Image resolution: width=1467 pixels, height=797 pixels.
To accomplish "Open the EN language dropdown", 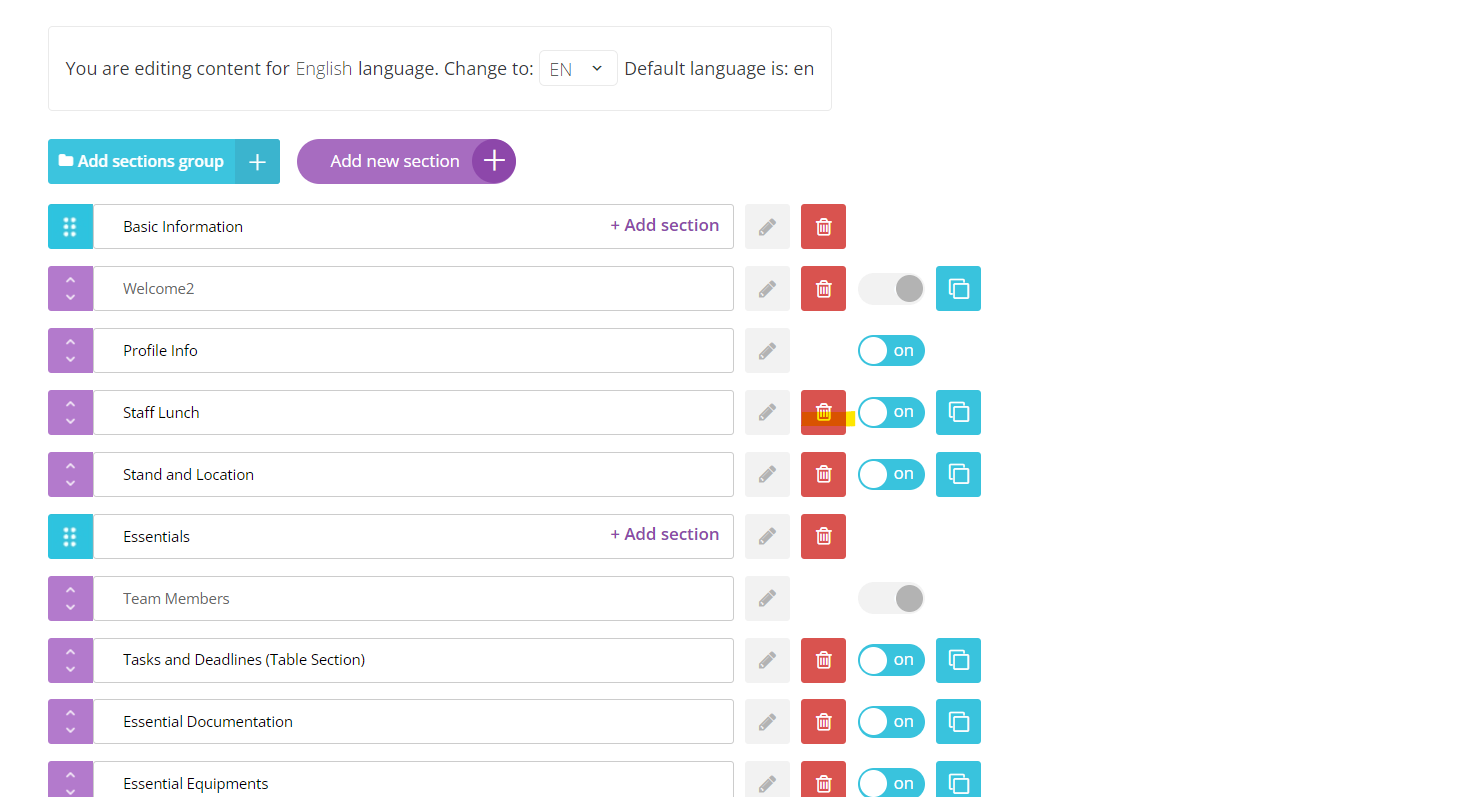I will [x=577, y=69].
